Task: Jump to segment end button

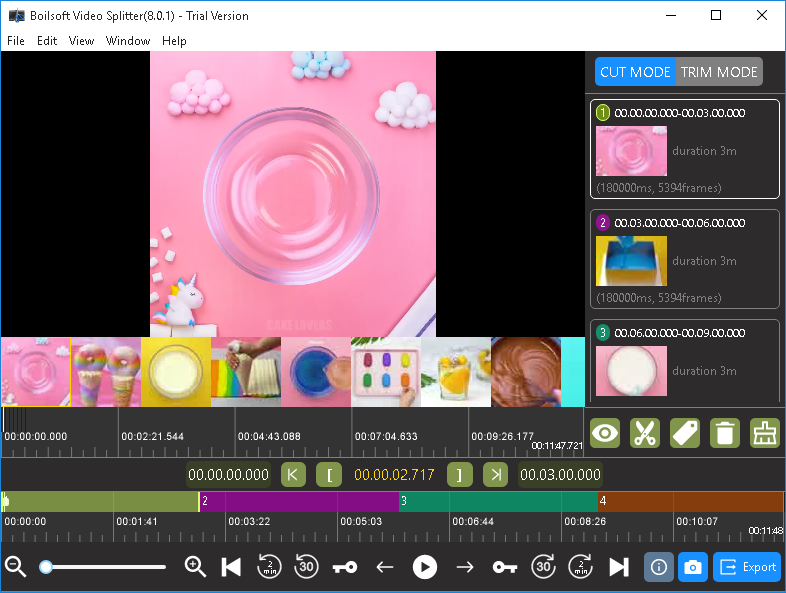Action: (x=496, y=475)
